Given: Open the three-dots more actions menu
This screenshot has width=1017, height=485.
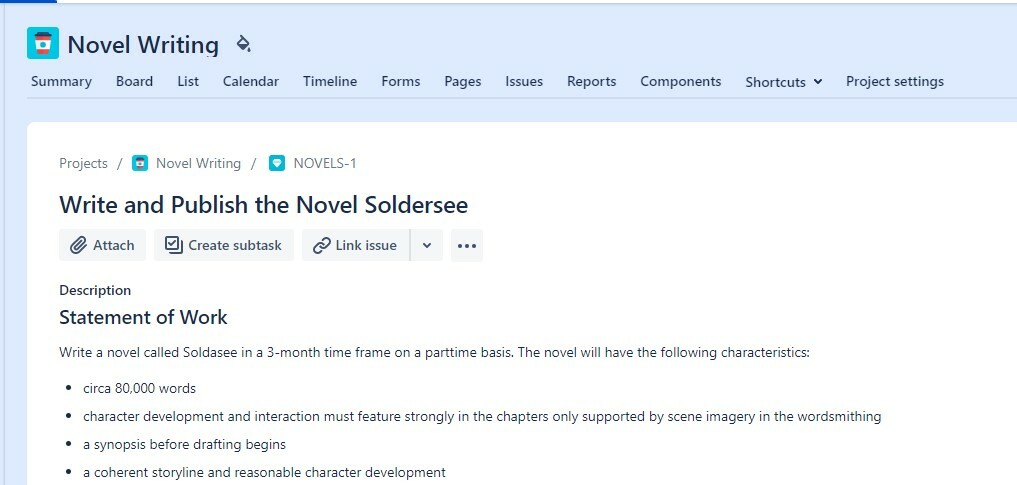Looking at the screenshot, I should pos(466,245).
